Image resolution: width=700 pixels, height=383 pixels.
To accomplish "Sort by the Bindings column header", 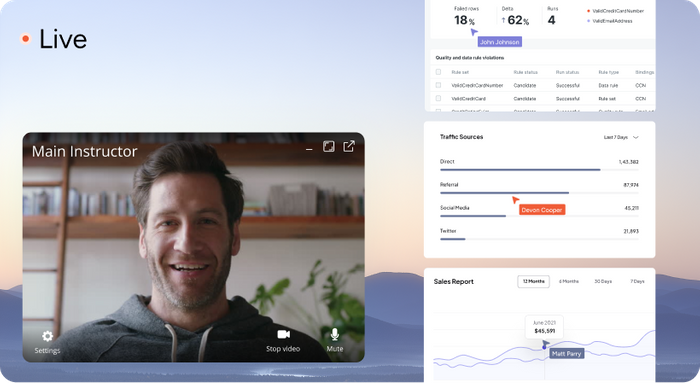I will [x=645, y=72].
